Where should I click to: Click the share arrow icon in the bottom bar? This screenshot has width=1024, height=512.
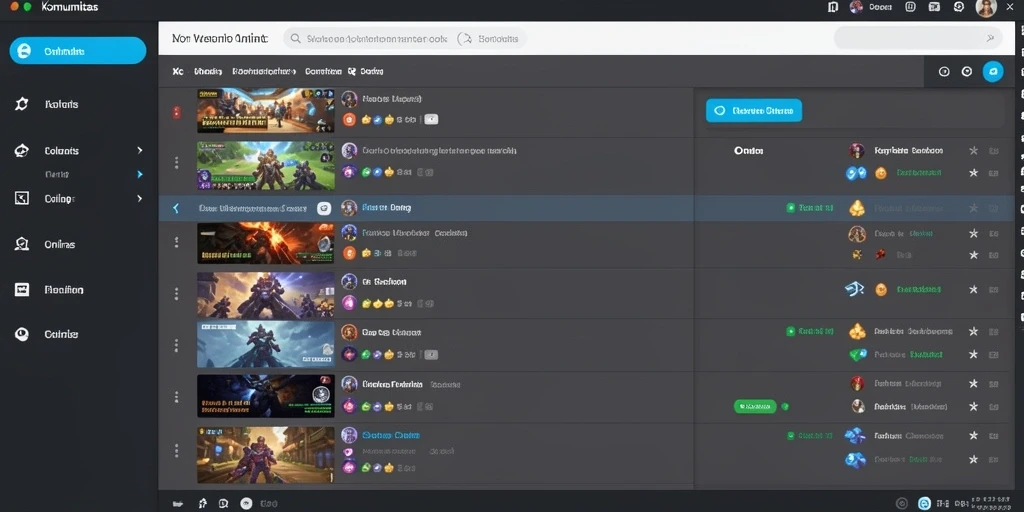(202, 503)
